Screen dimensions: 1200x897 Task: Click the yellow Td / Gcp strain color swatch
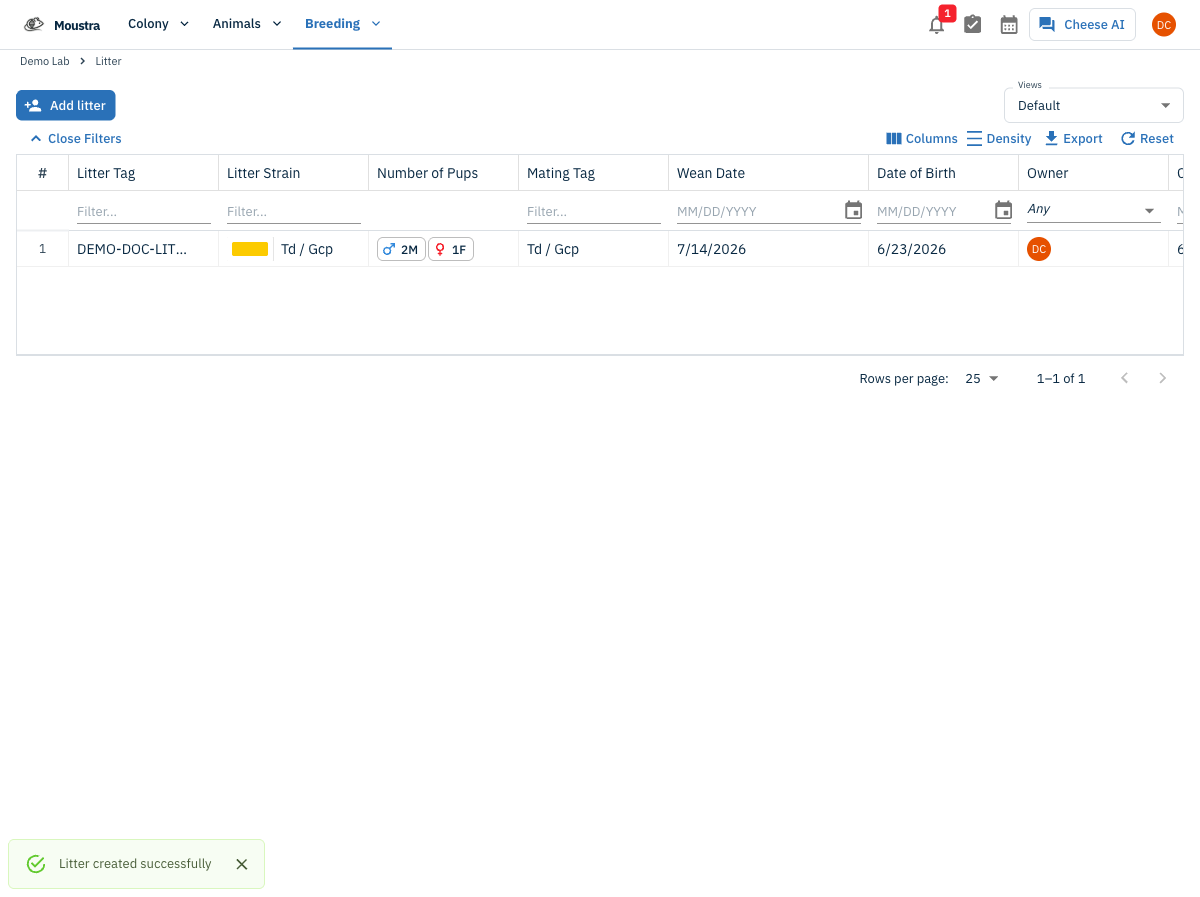pos(250,249)
